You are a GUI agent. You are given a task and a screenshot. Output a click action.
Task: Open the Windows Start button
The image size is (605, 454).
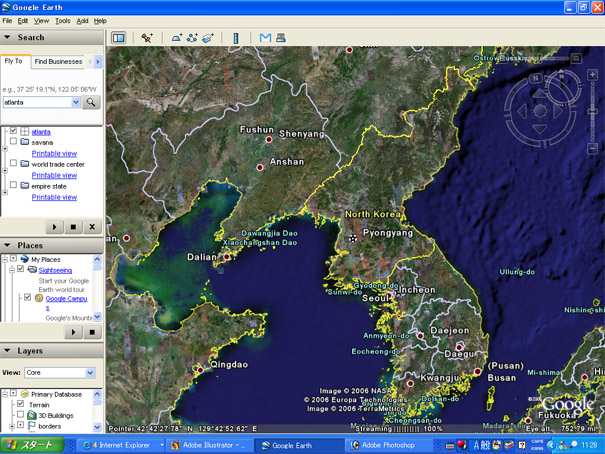pos(32,445)
